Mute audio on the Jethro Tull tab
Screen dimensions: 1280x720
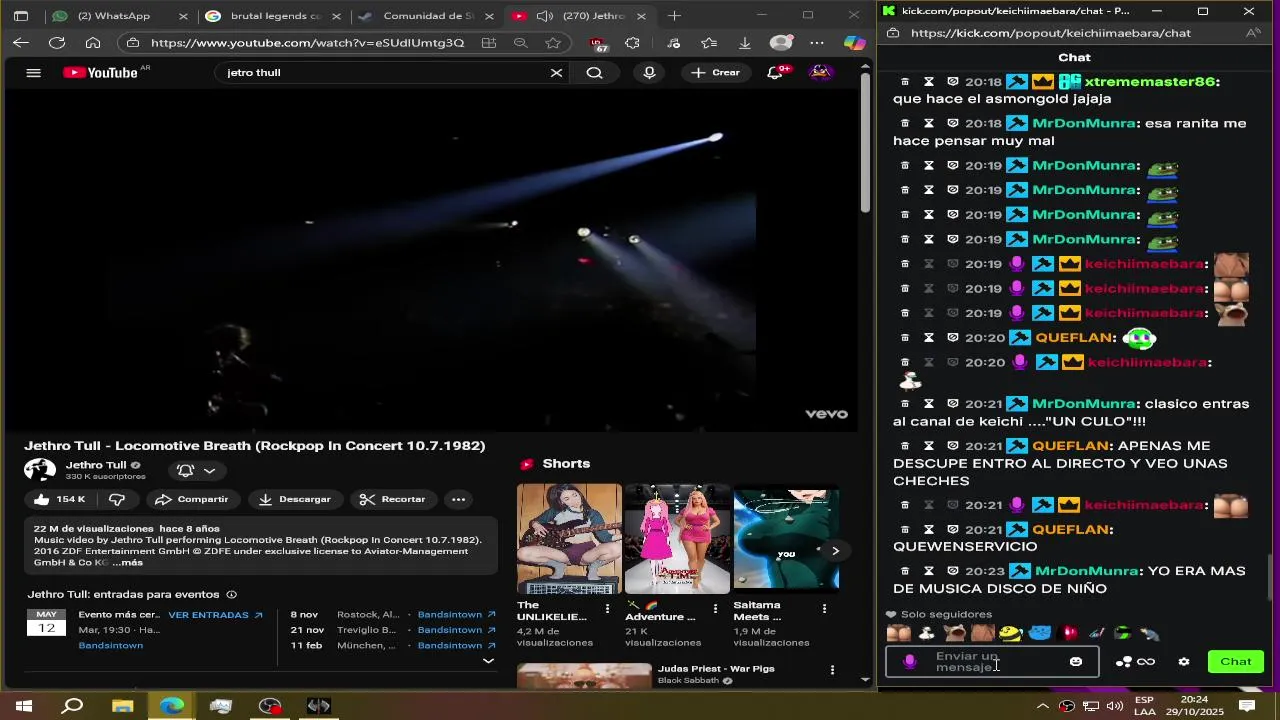coord(545,16)
